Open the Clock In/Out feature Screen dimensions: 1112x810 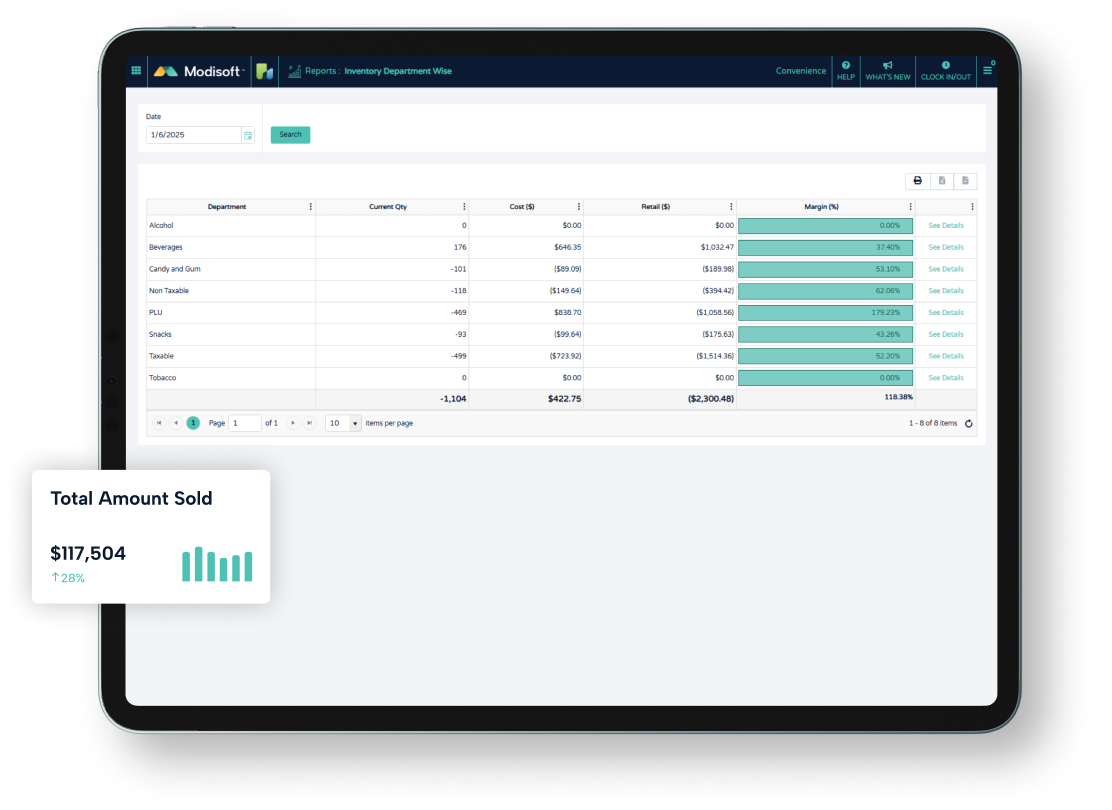(x=945, y=71)
